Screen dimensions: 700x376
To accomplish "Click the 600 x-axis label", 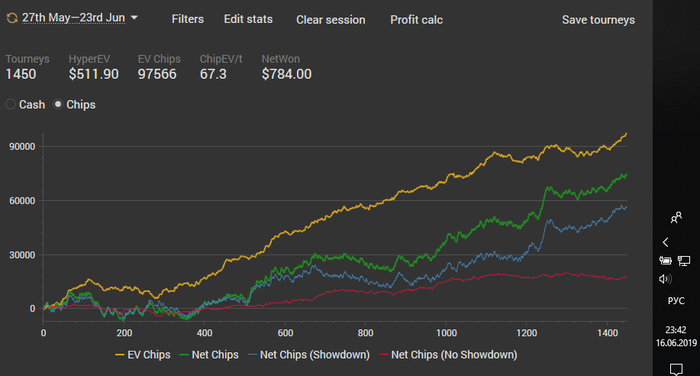I will point(285,333).
